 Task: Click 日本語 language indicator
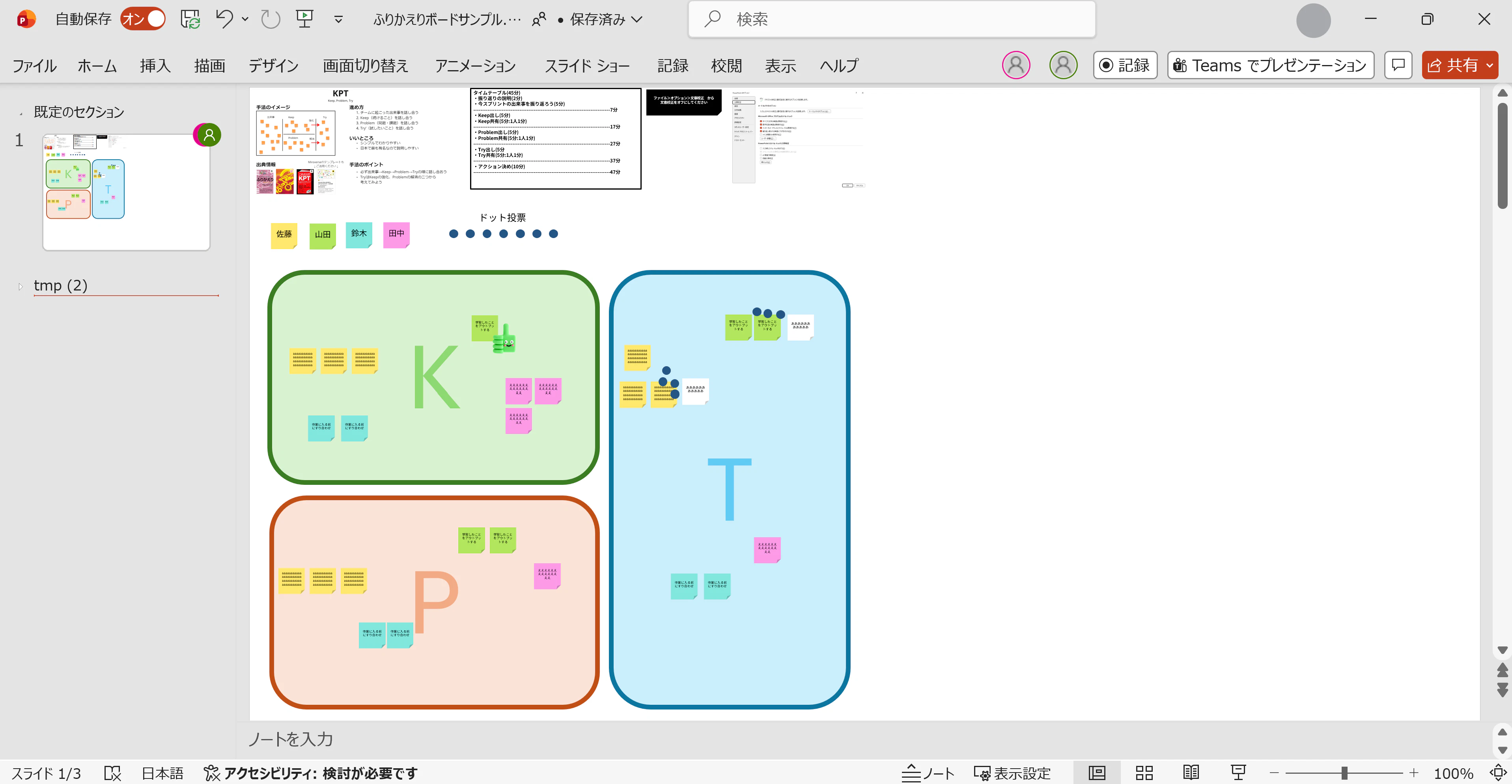162,773
